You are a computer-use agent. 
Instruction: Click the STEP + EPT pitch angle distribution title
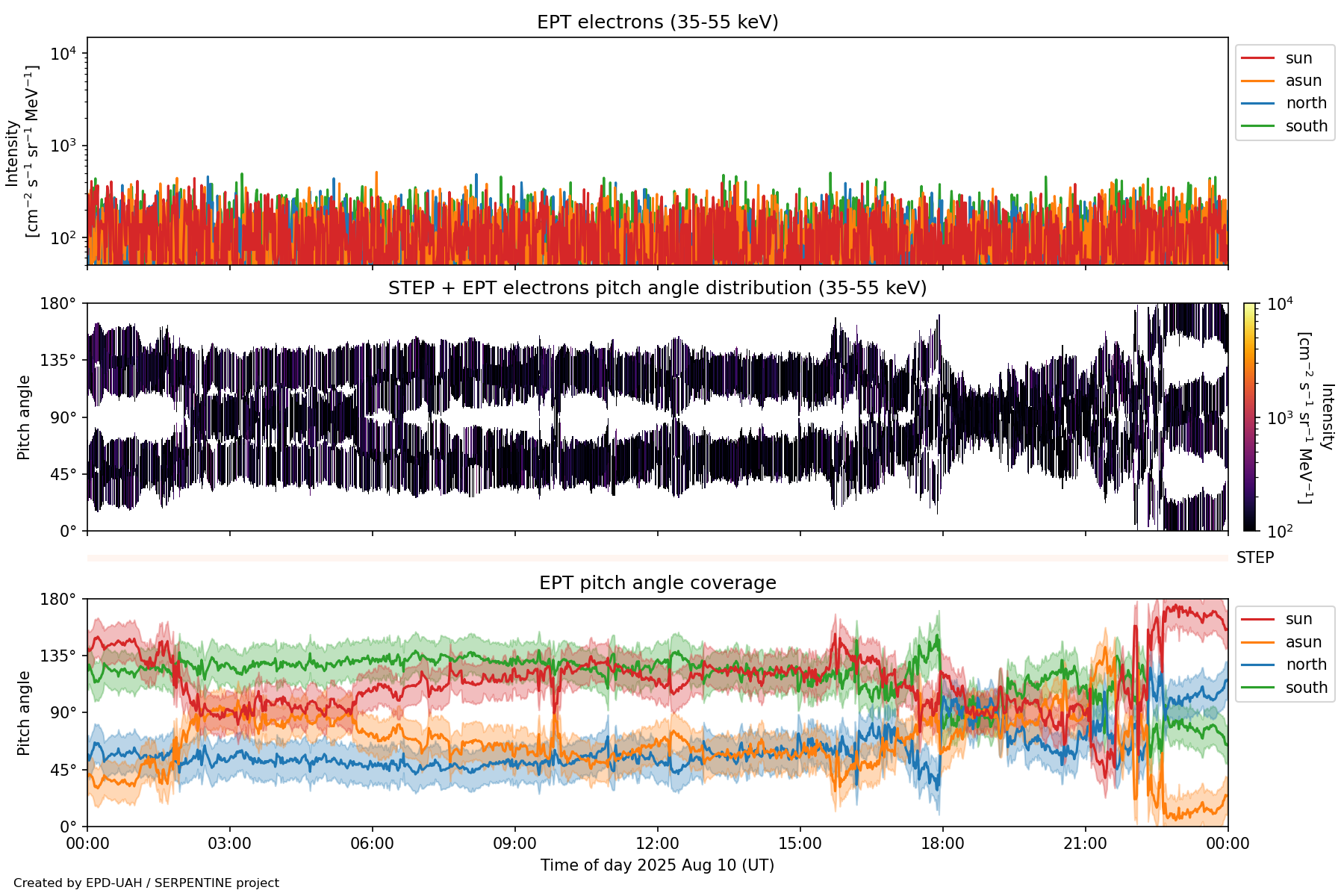pos(657,288)
